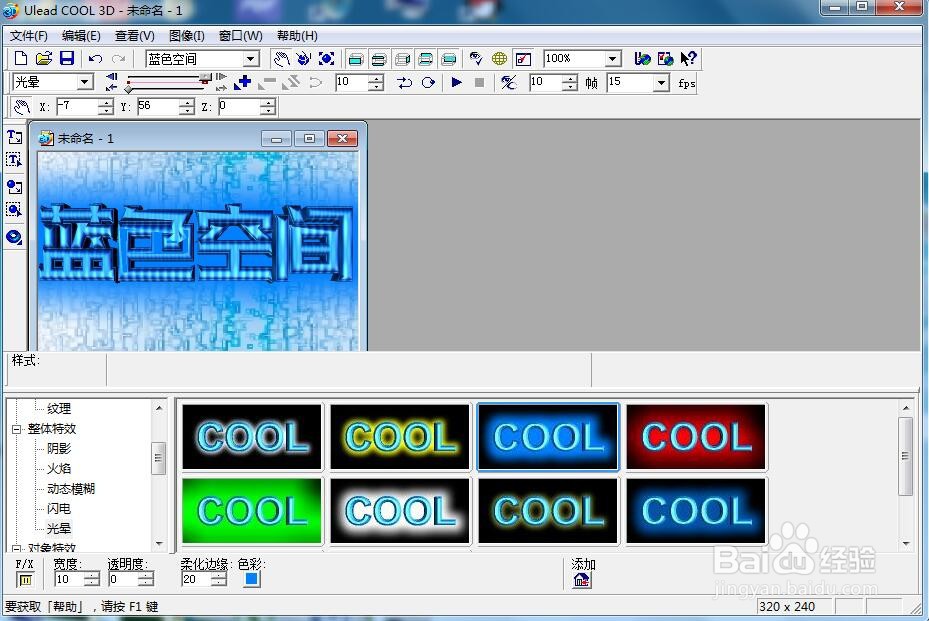Screen dimensions: 929x621
Task: Open the 15 fps rate dropdown
Action: coord(661,82)
